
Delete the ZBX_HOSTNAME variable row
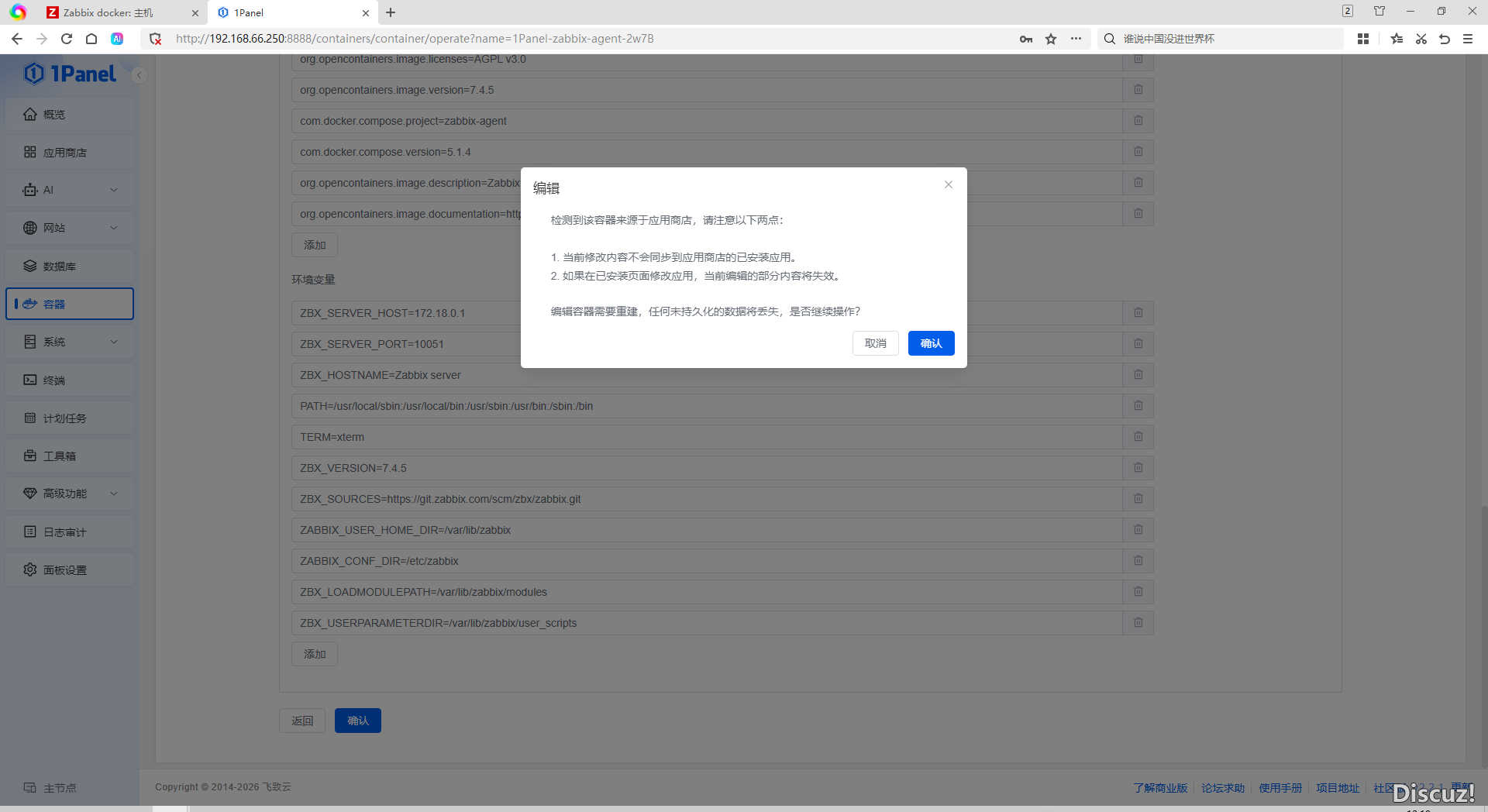(1138, 375)
